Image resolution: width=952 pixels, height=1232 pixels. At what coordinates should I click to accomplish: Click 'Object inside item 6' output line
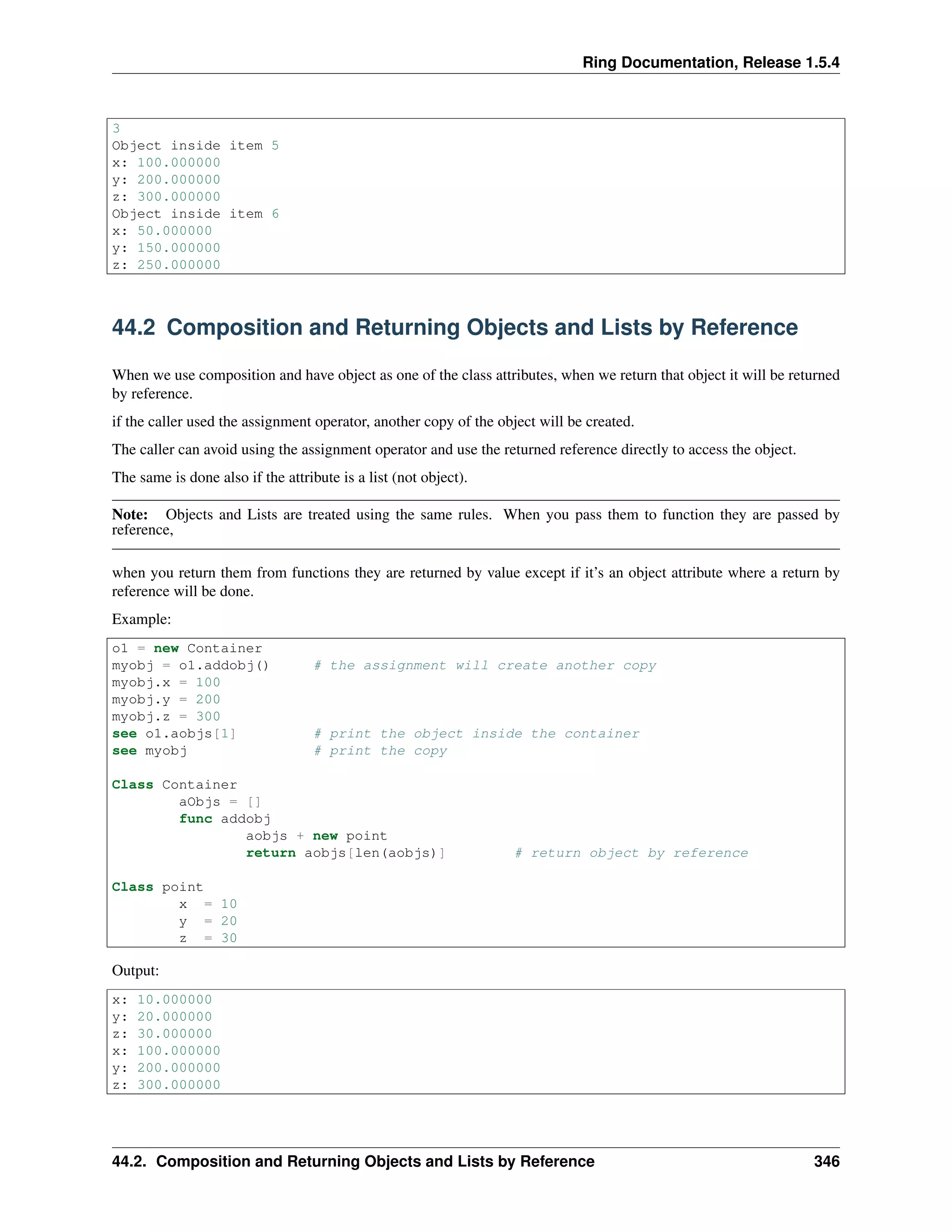195,214
